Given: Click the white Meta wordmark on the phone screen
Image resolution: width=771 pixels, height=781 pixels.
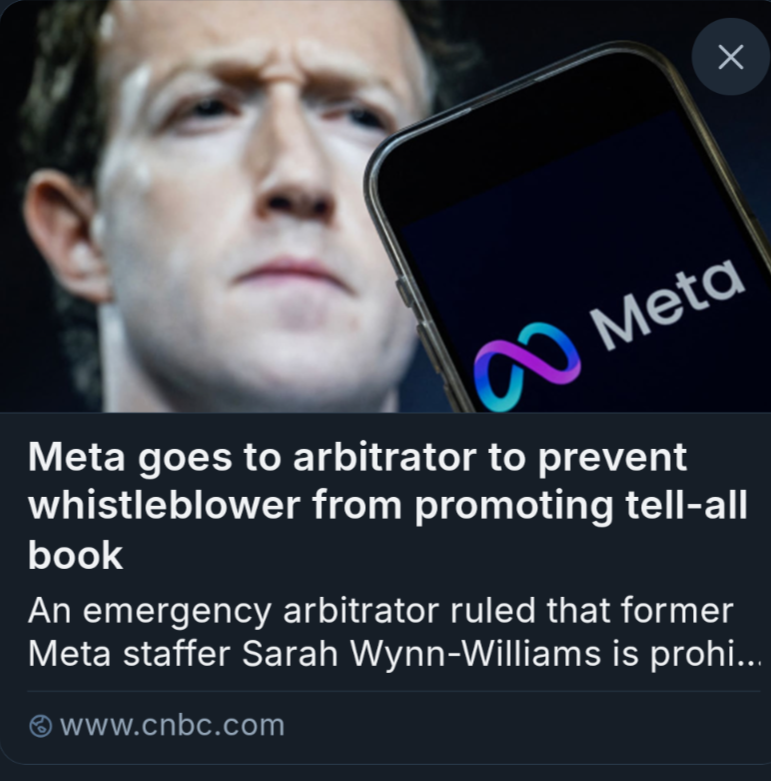Looking at the screenshot, I should [x=670, y=300].
